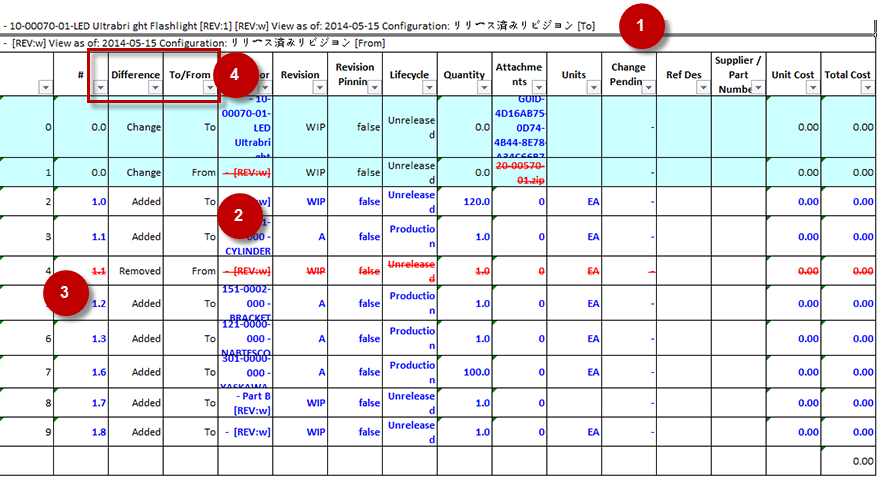
Task: Open the Revision Pinning filter dropdown
Action: coord(374,87)
